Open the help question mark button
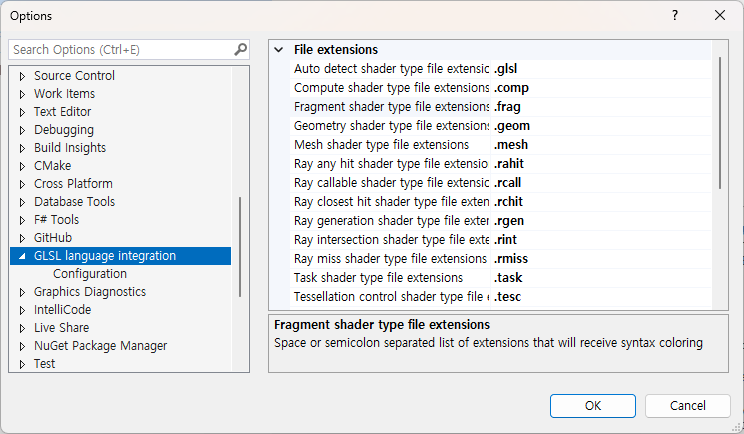 [x=675, y=15]
